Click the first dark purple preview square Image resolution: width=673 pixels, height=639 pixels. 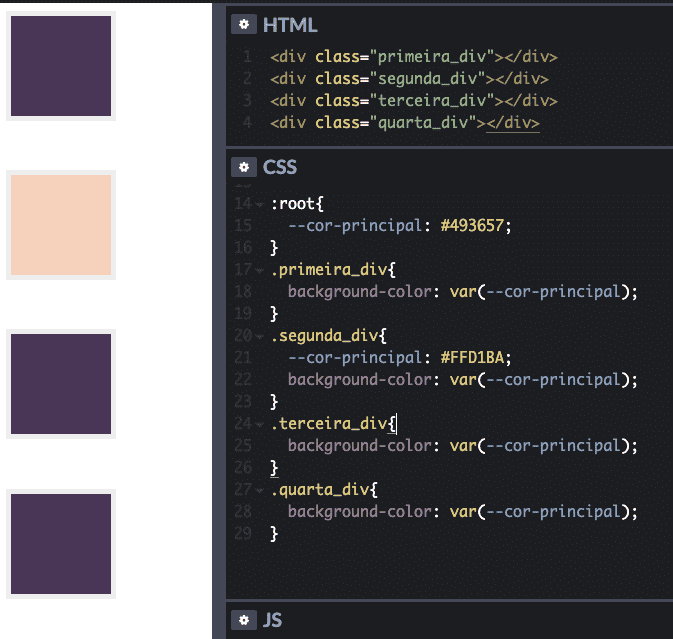[x=61, y=66]
